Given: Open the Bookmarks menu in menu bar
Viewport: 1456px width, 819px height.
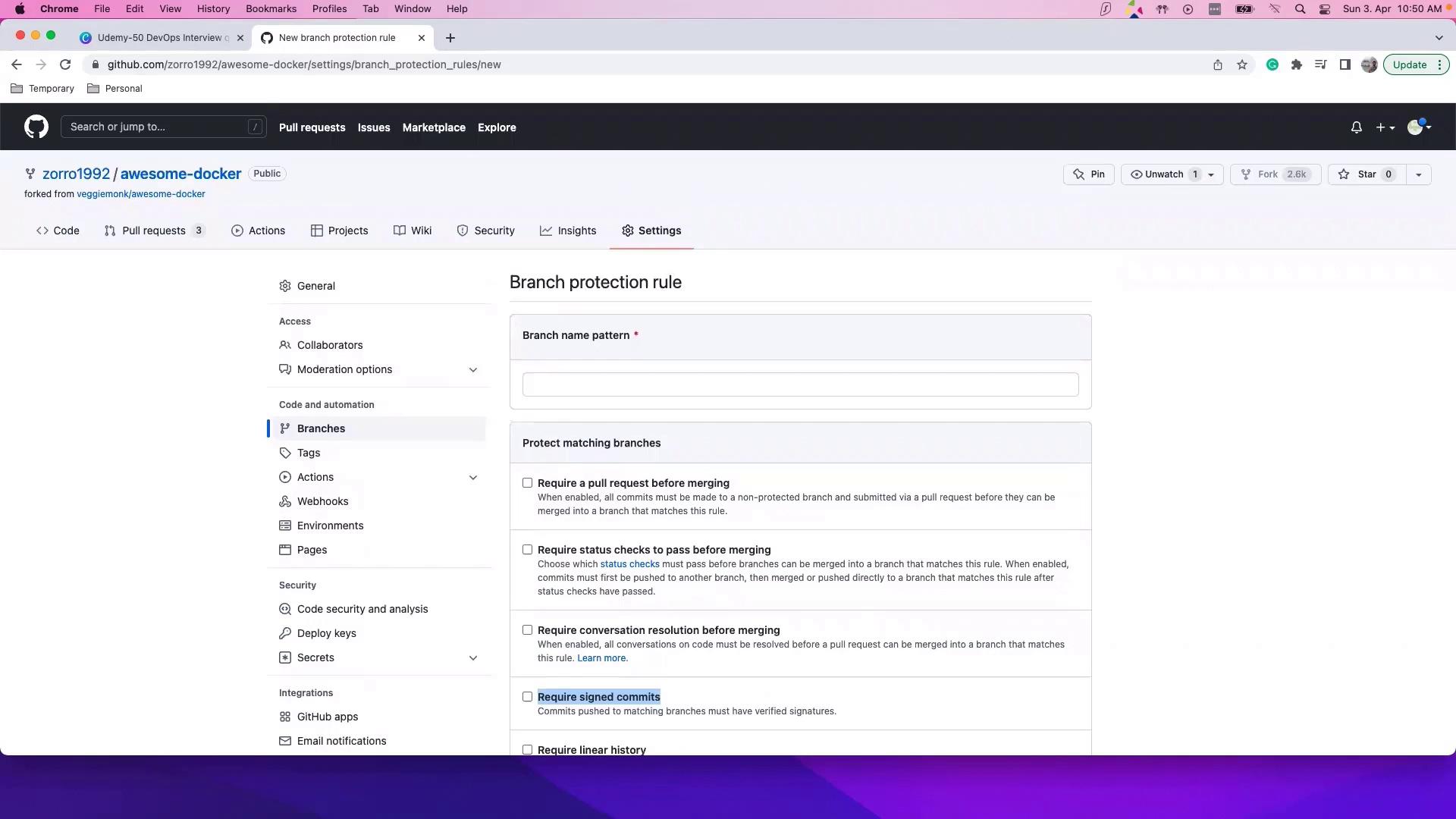Looking at the screenshot, I should tap(271, 9).
